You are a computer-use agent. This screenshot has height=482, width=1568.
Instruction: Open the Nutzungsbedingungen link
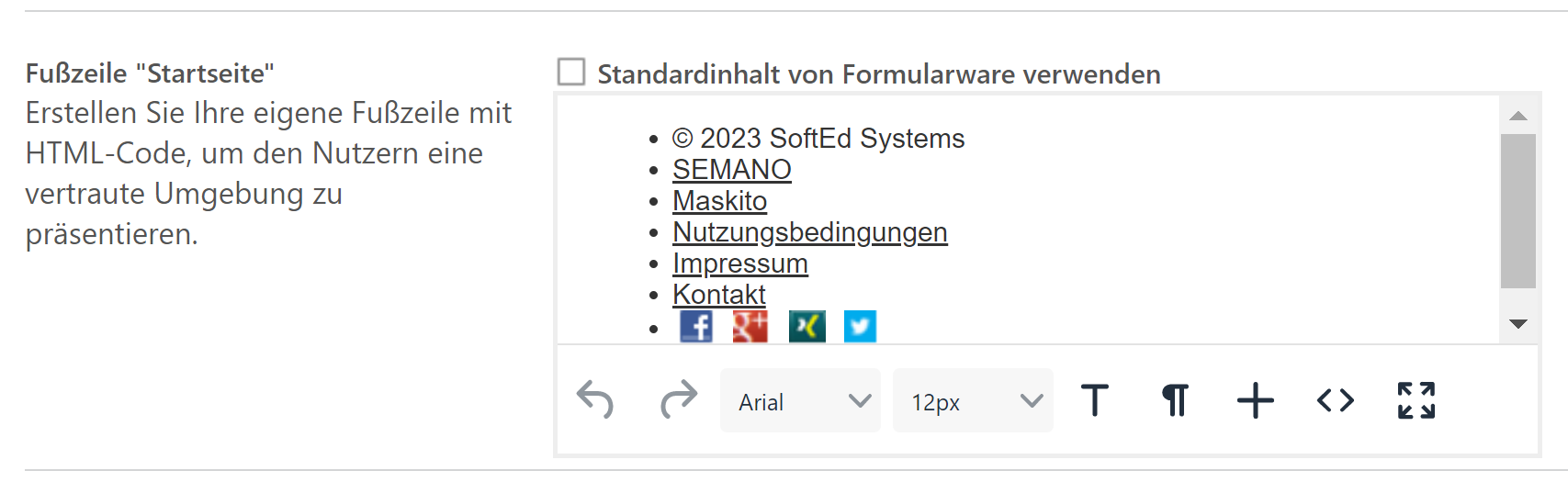pyautogui.click(x=810, y=232)
